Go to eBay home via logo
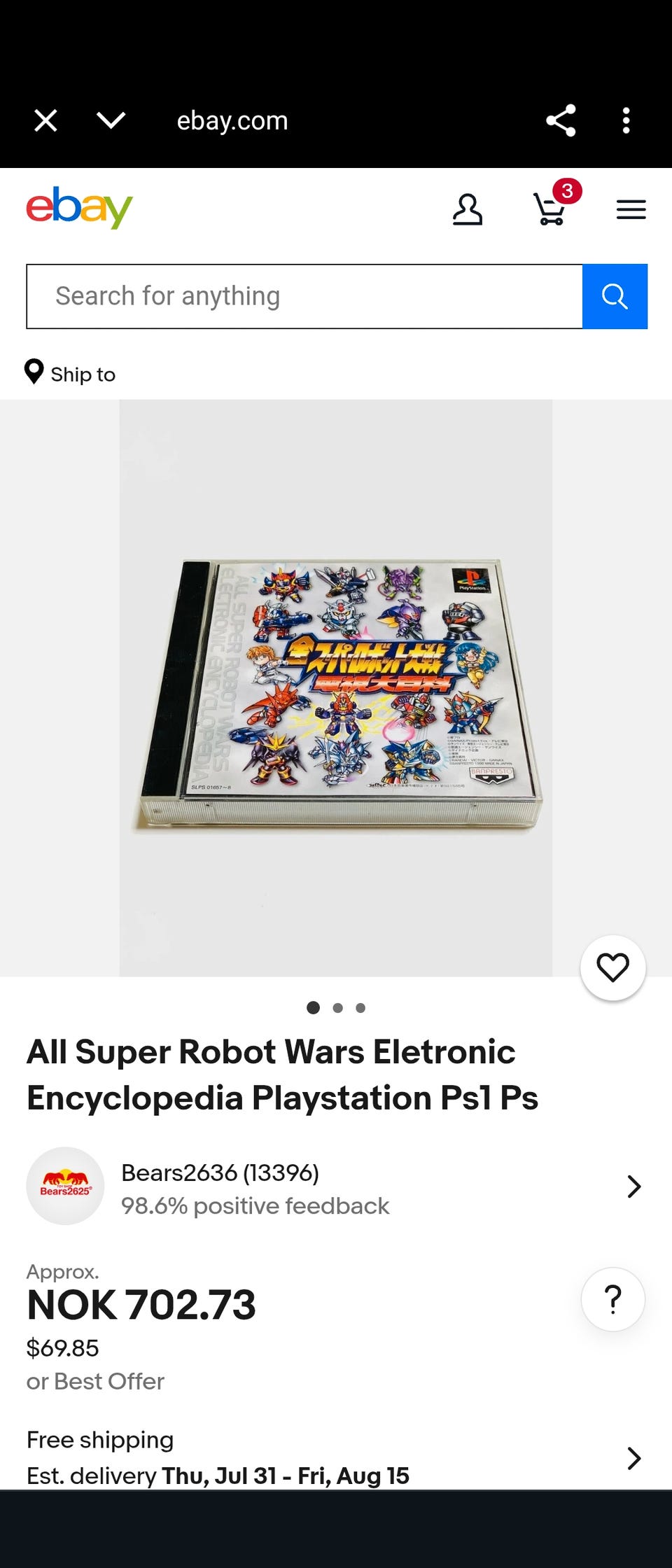Viewport: 672px width, 1568px height. click(x=79, y=207)
